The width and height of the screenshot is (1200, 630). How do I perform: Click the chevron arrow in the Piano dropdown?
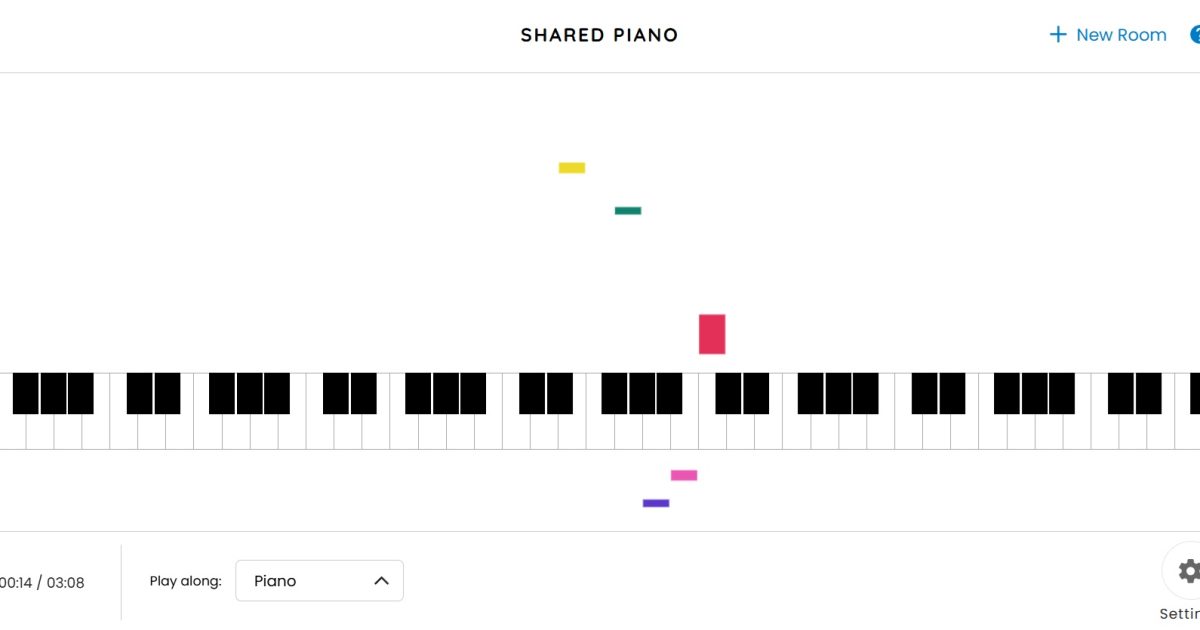point(381,581)
